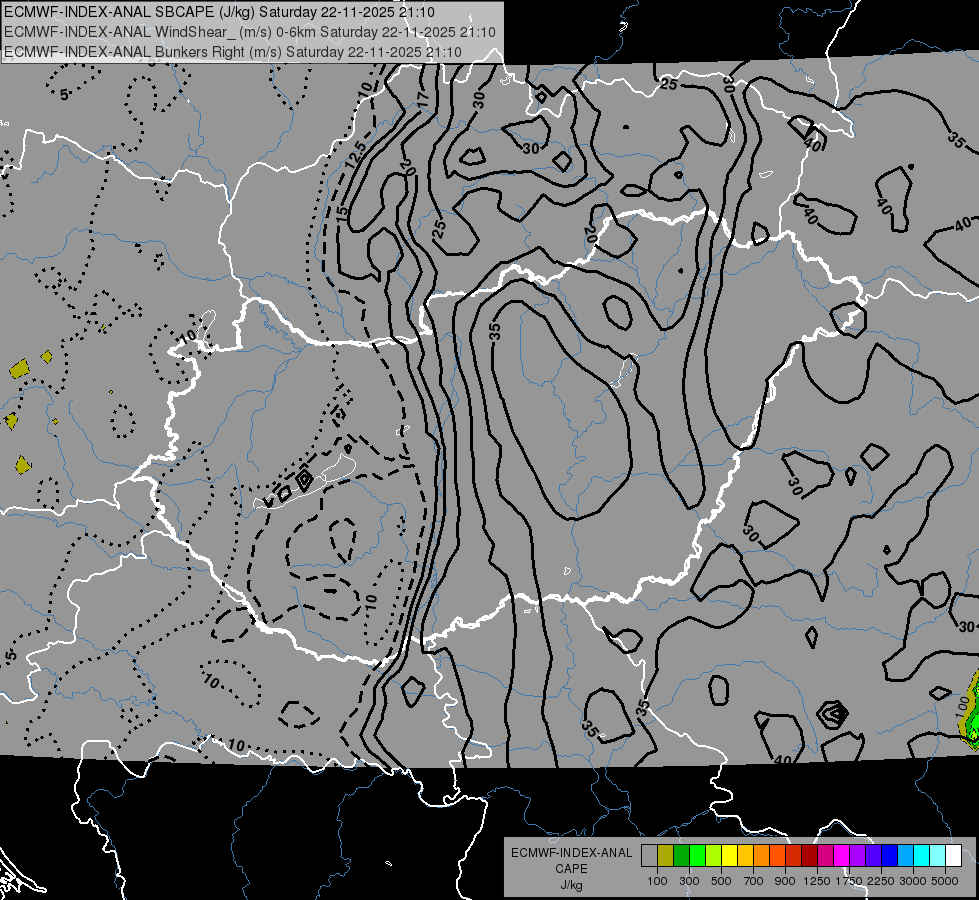Pick the white swatch above 5000
979x900 pixels.
tap(953, 855)
